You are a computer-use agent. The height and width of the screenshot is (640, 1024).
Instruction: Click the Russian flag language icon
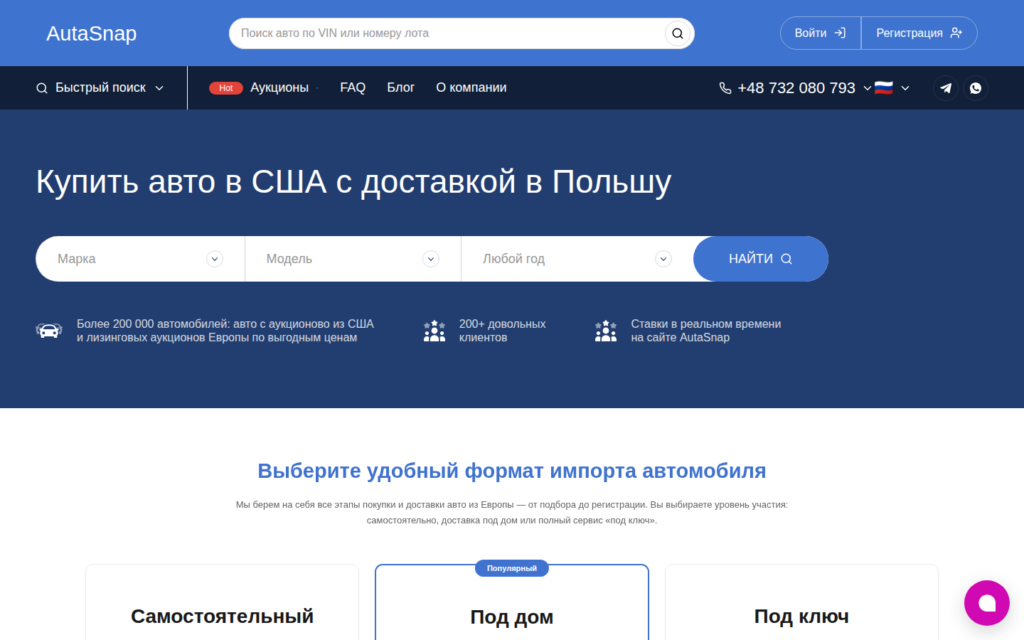[x=884, y=88]
